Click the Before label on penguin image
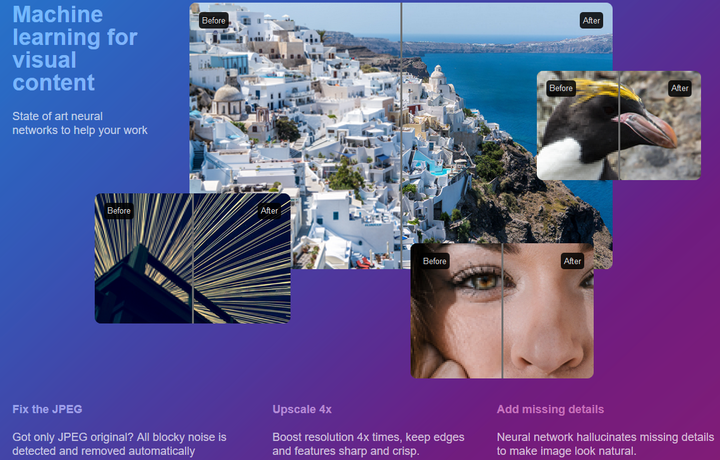This screenshot has width=720, height=460. tap(561, 88)
